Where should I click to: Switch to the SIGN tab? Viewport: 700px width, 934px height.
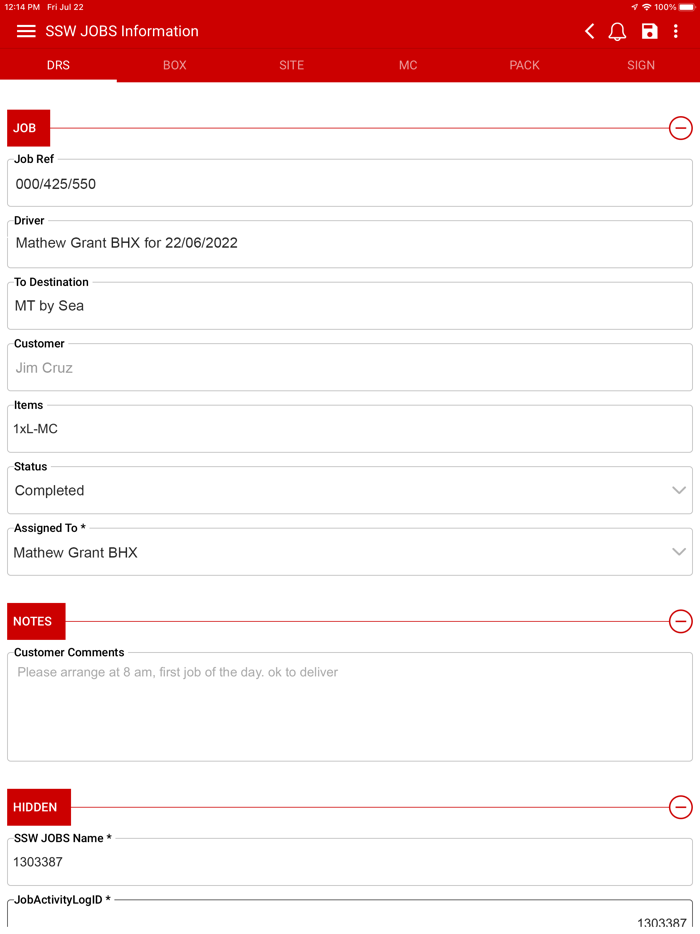[x=641, y=65]
